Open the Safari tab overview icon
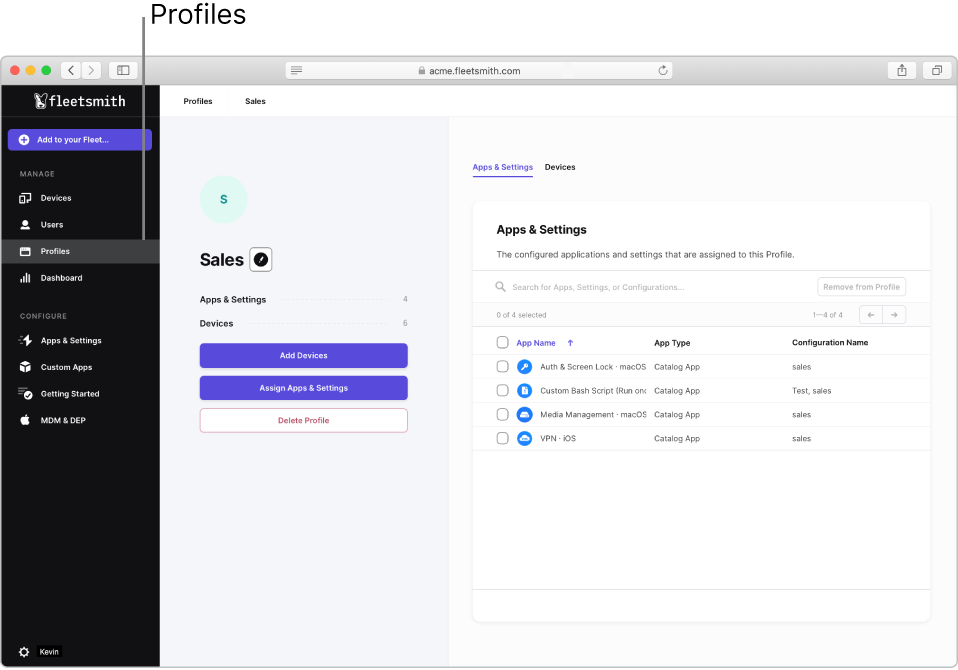 937,70
